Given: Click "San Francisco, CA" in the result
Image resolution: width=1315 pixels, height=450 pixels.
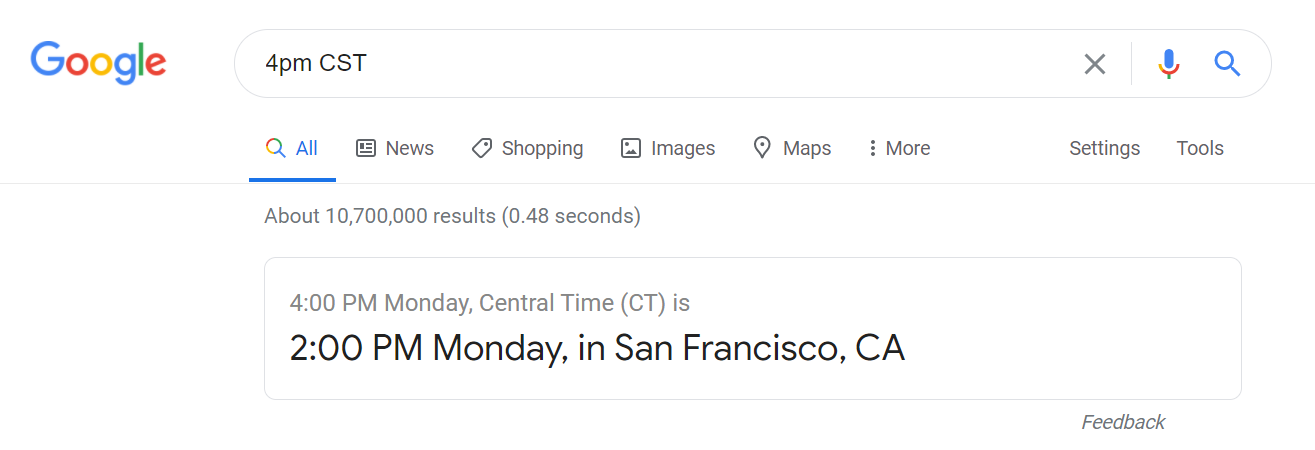Looking at the screenshot, I should pyautogui.click(x=759, y=348).
